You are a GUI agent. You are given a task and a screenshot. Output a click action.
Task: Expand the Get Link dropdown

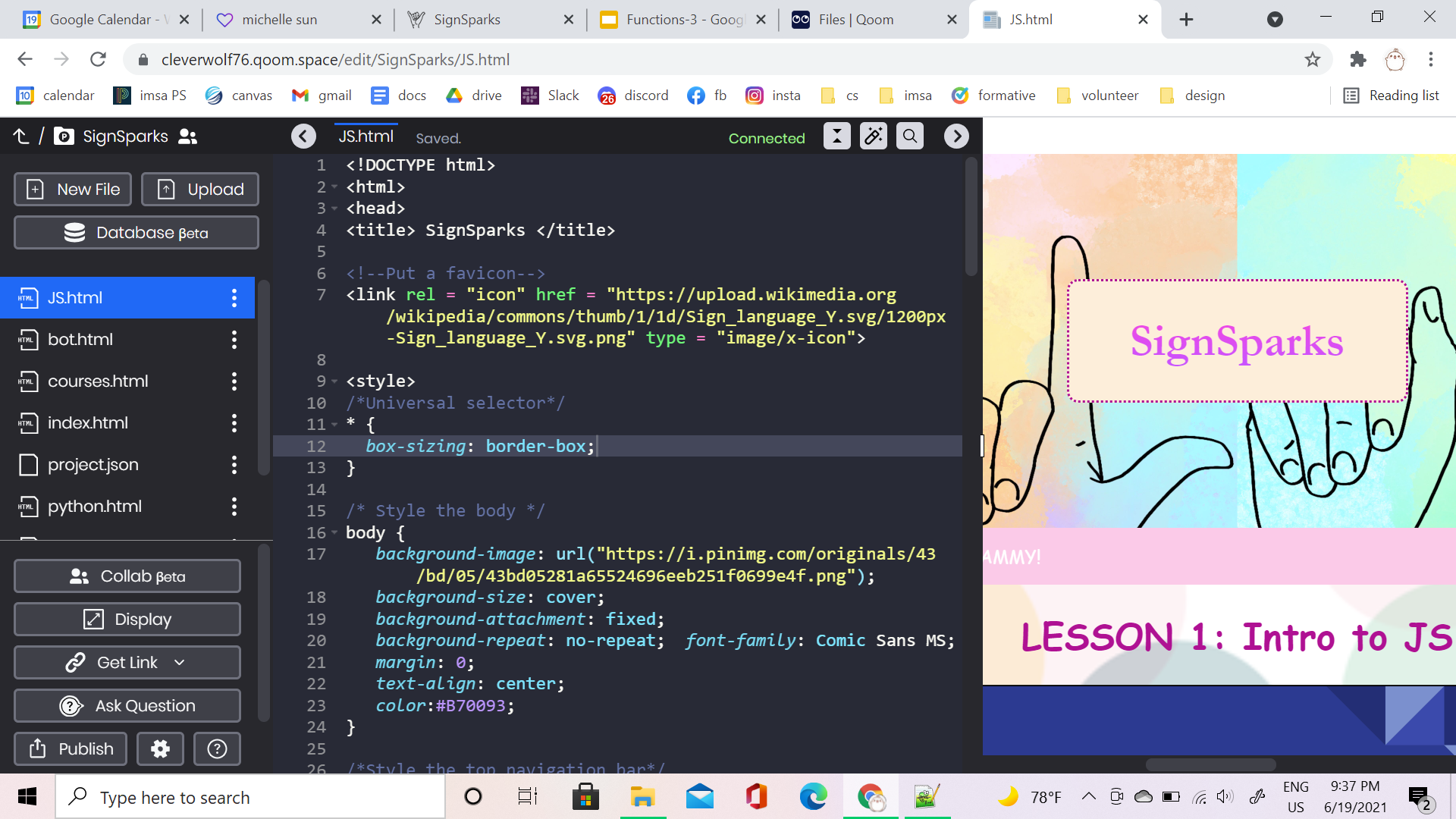coord(179,663)
